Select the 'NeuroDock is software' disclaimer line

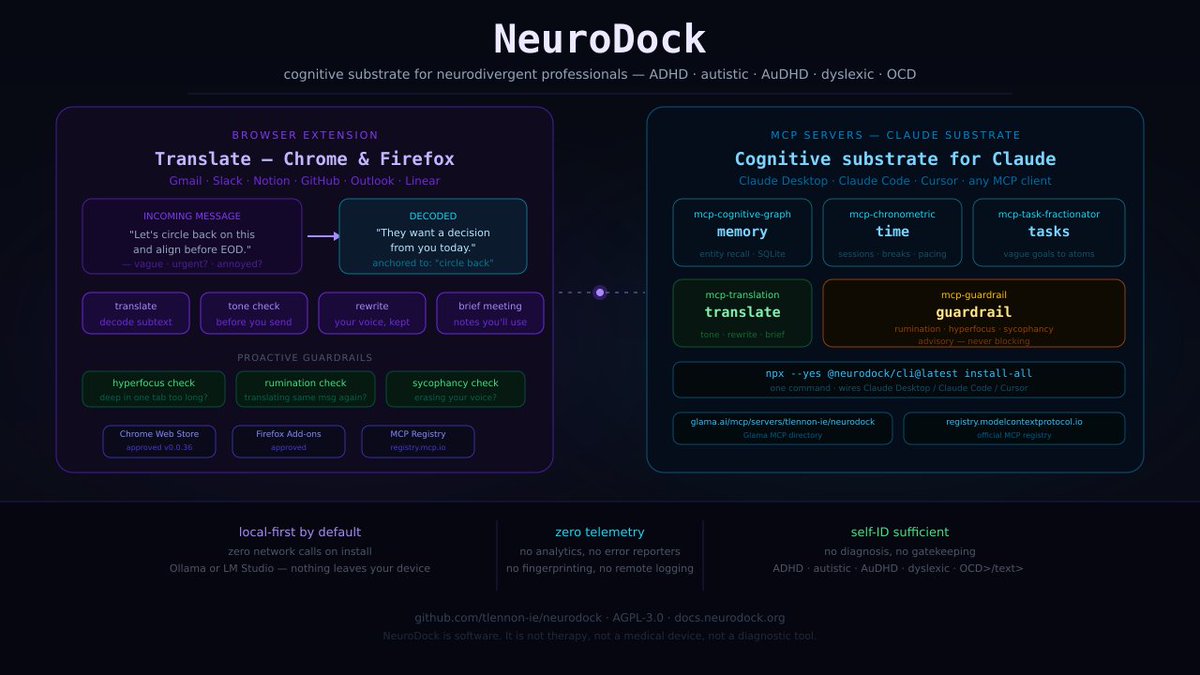pos(600,636)
